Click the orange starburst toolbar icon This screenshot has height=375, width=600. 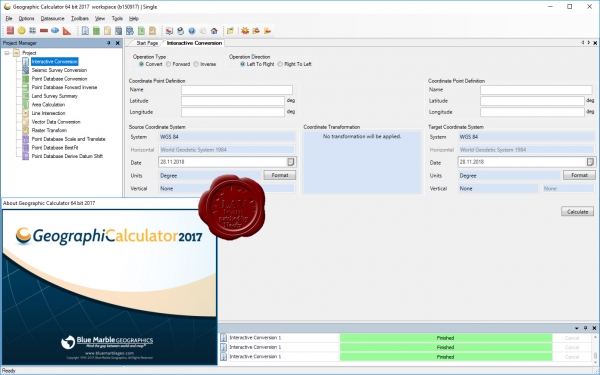coord(245,31)
